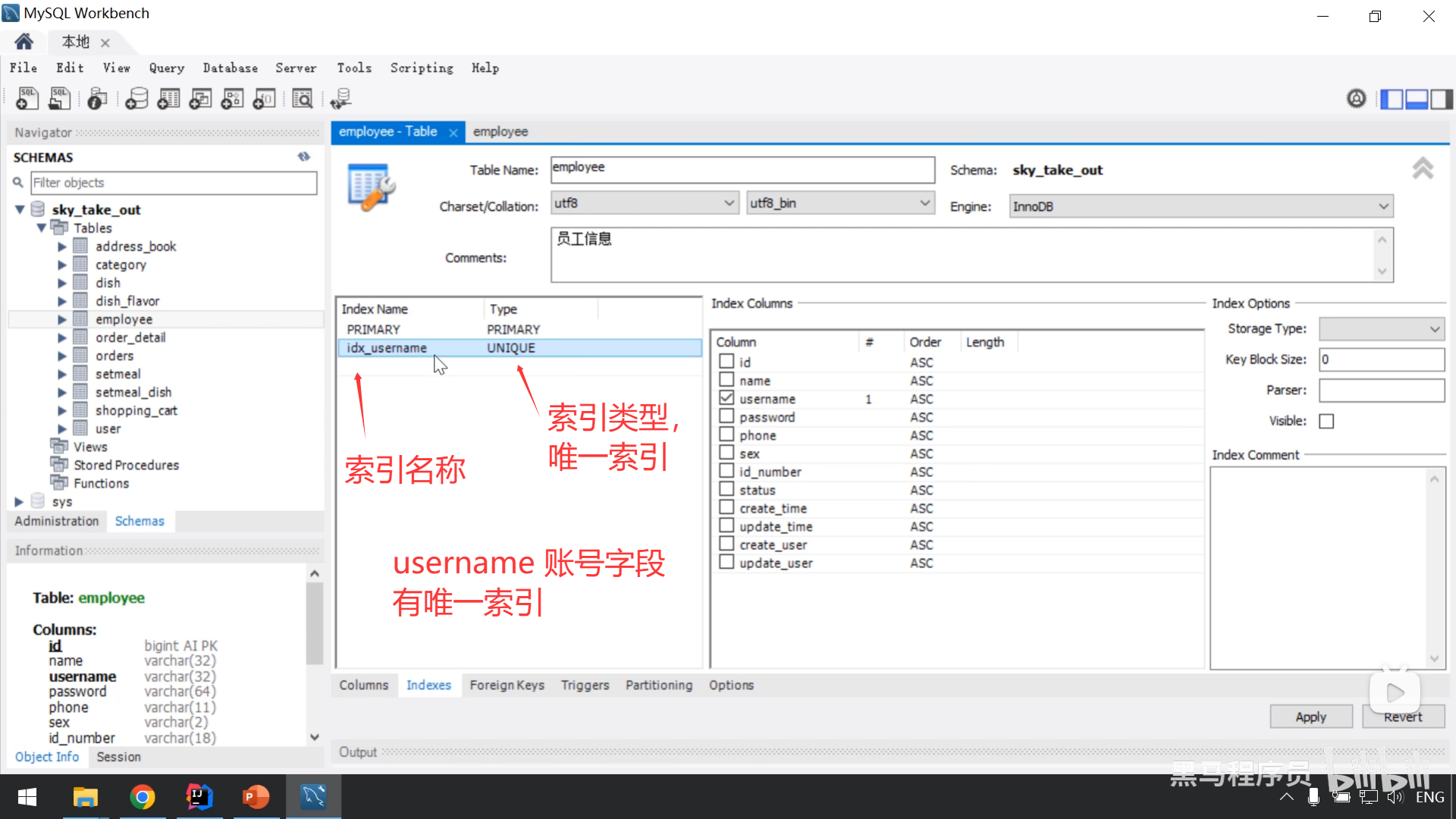Open SQL script file icon
The image size is (1456, 819).
point(59,99)
